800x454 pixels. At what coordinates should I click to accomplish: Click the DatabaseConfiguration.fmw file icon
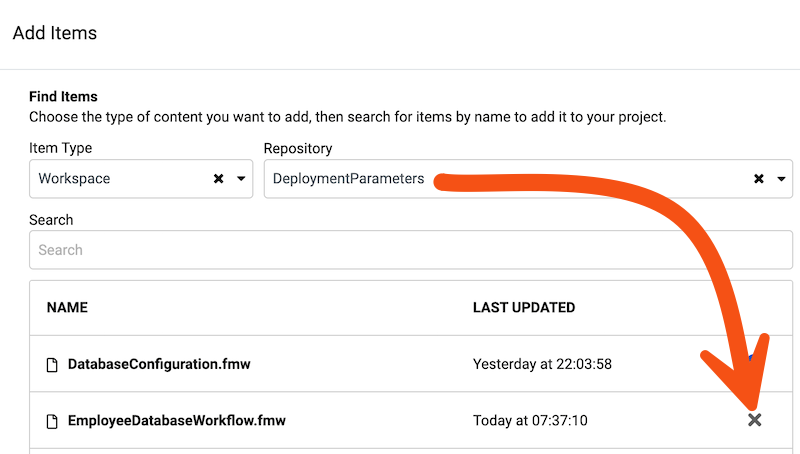tap(52, 365)
